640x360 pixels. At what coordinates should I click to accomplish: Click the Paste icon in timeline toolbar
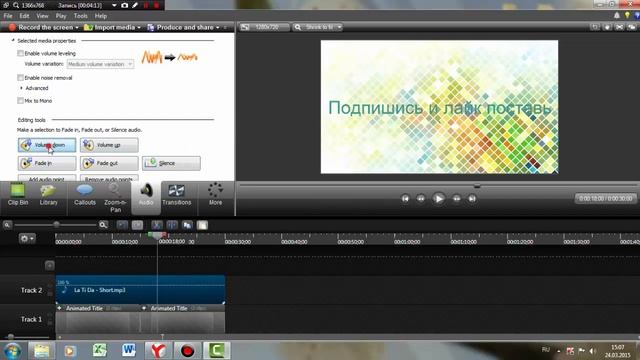click(x=202, y=225)
